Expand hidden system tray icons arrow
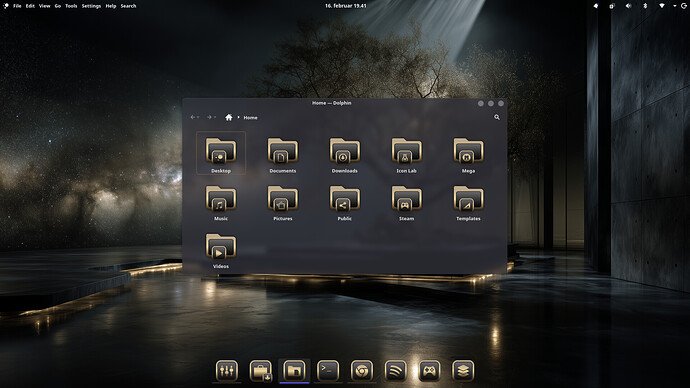Viewport: 690px width, 388px height. [675, 6]
